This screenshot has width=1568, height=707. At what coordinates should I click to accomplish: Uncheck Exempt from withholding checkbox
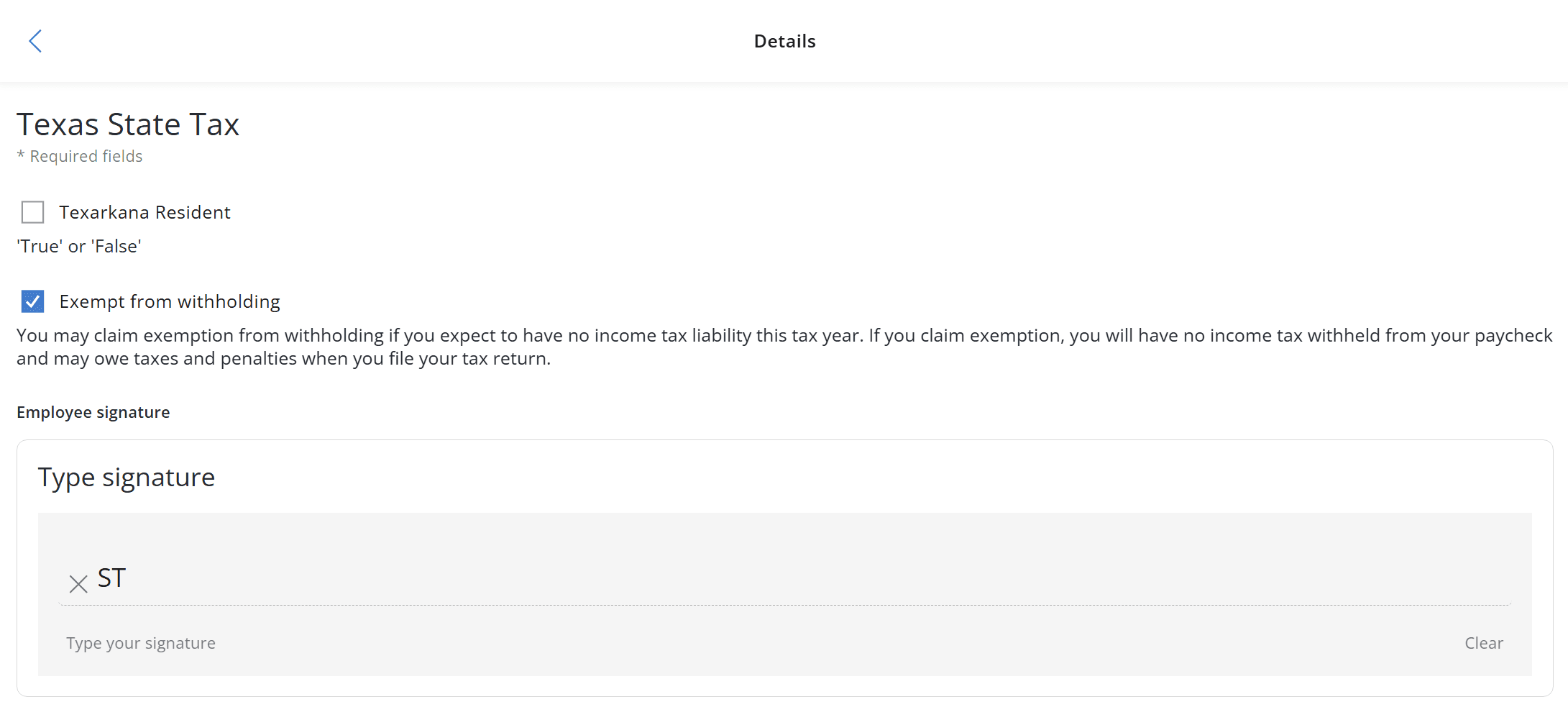[33, 301]
